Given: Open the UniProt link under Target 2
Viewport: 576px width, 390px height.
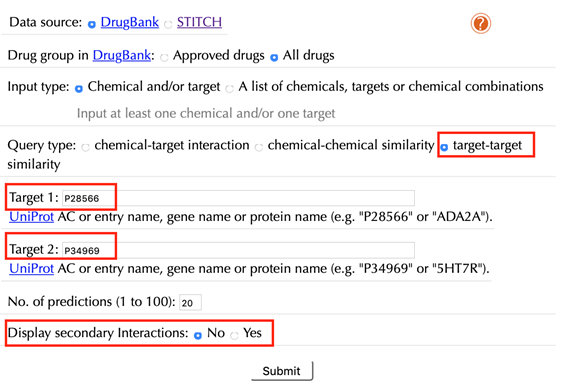Looking at the screenshot, I should click(32, 268).
